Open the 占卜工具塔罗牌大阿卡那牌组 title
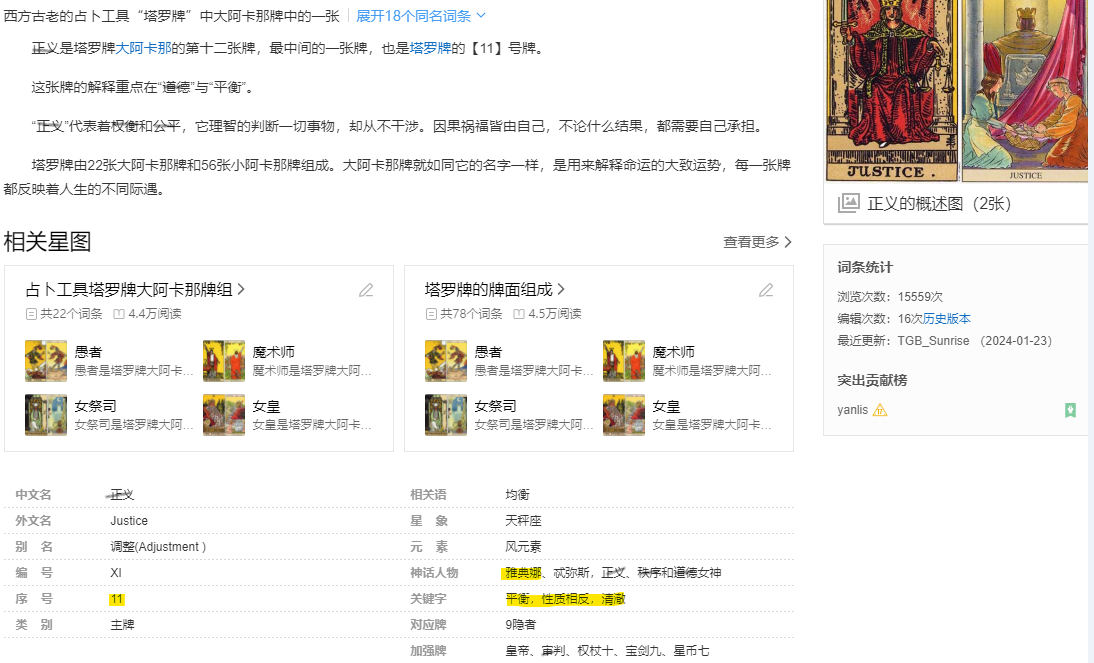 (129, 290)
